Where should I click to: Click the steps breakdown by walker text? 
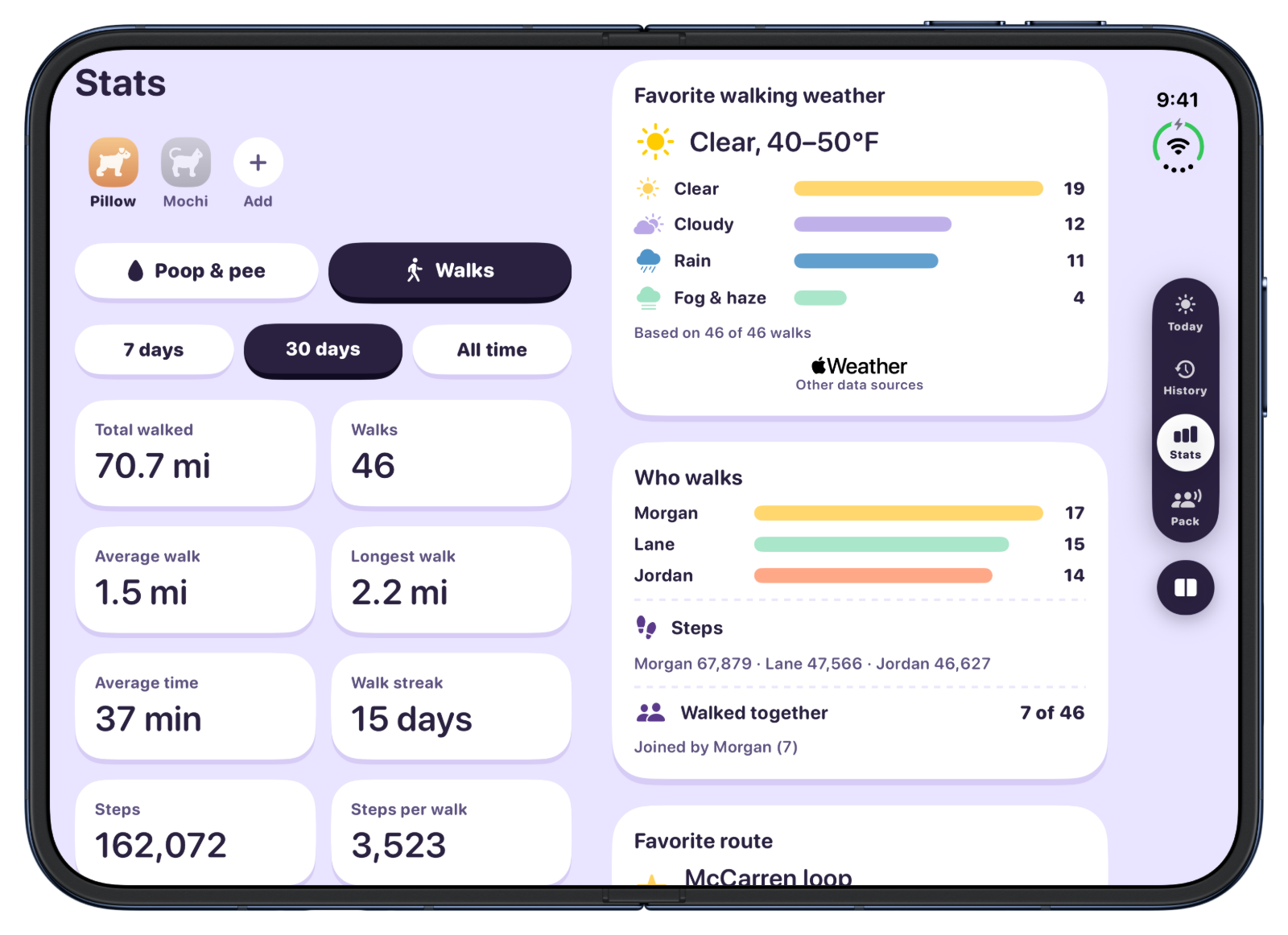812,664
